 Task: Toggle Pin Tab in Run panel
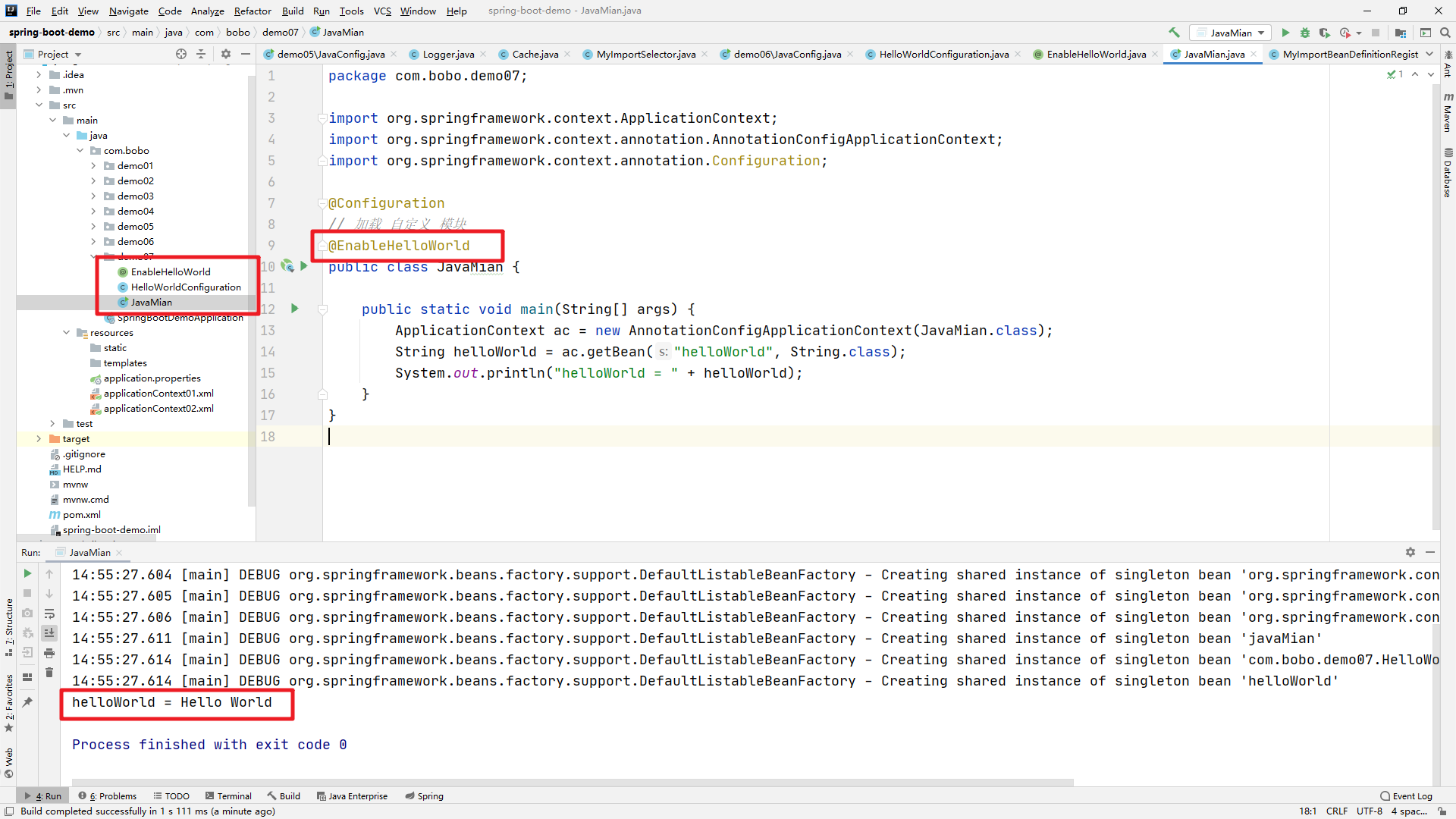coord(27,701)
